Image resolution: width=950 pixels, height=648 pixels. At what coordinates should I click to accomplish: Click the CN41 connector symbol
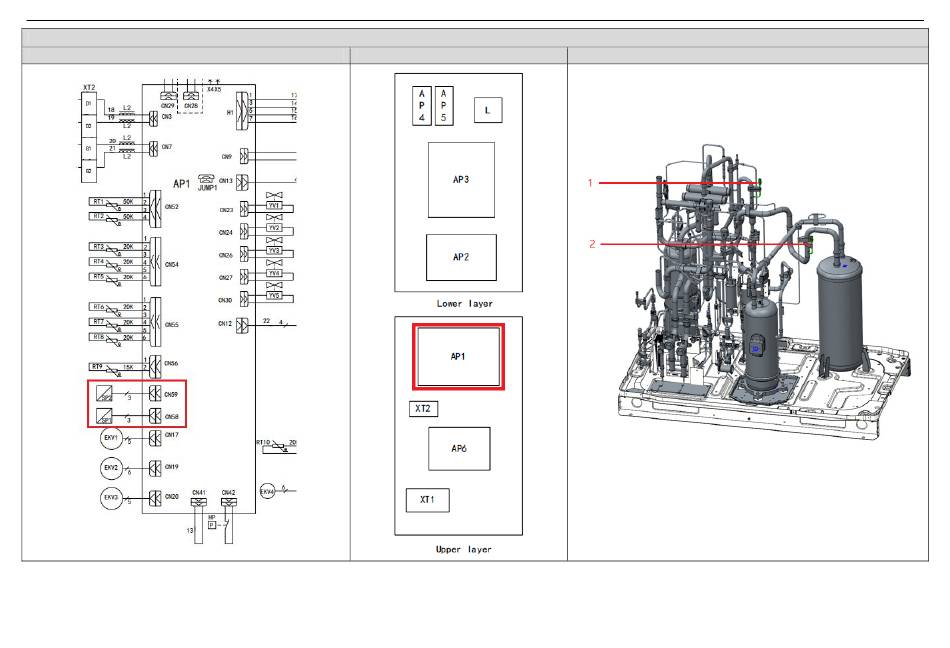198,503
